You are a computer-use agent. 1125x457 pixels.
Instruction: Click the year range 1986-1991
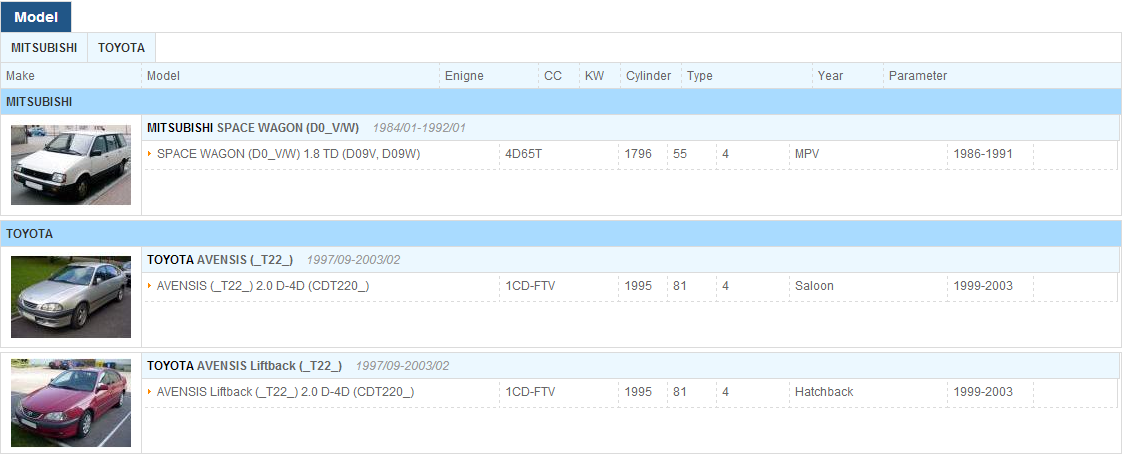click(983, 154)
